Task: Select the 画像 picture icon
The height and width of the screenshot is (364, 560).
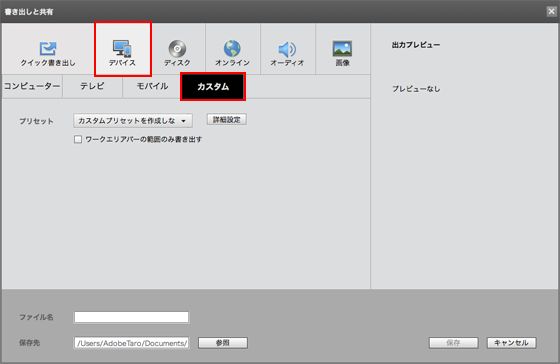Action: (x=342, y=49)
